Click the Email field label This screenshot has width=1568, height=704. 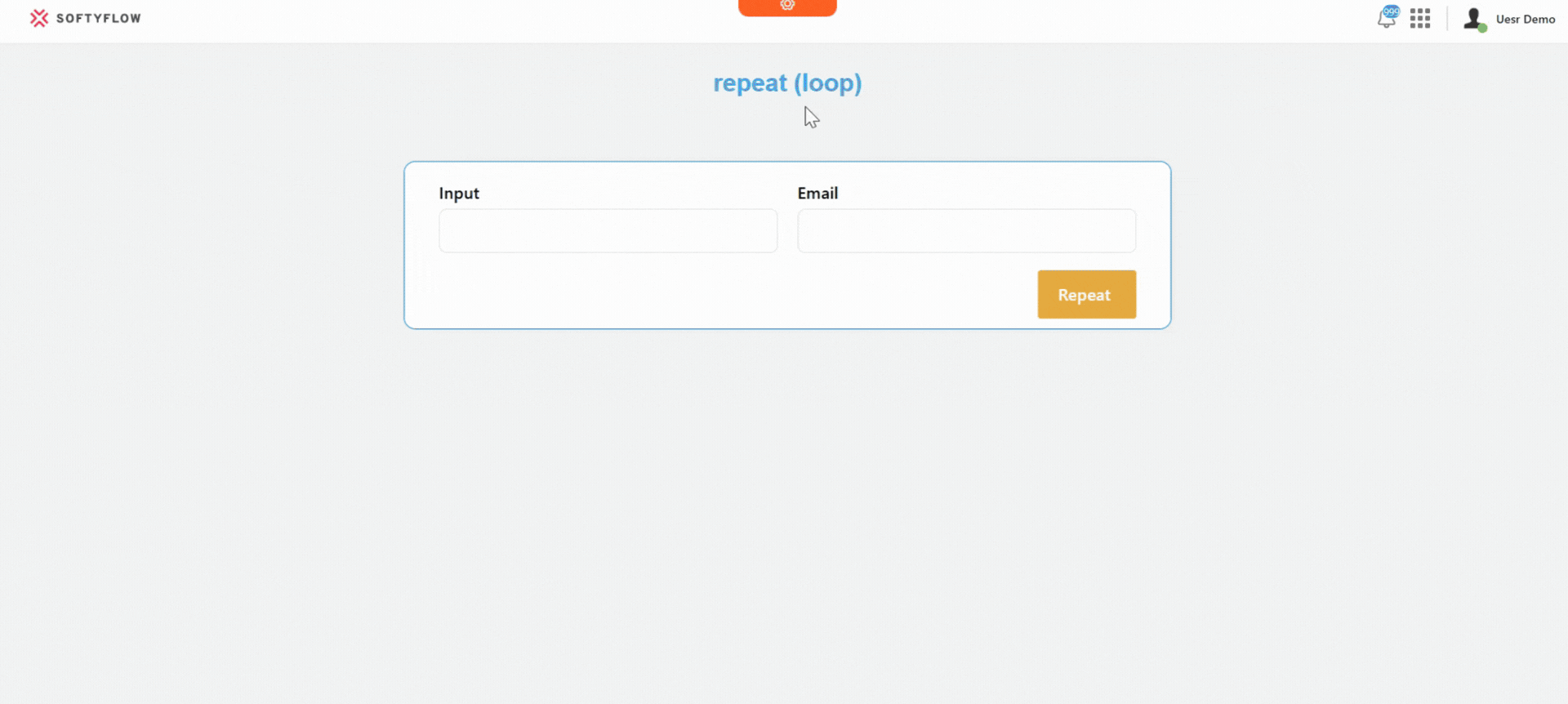point(817,194)
